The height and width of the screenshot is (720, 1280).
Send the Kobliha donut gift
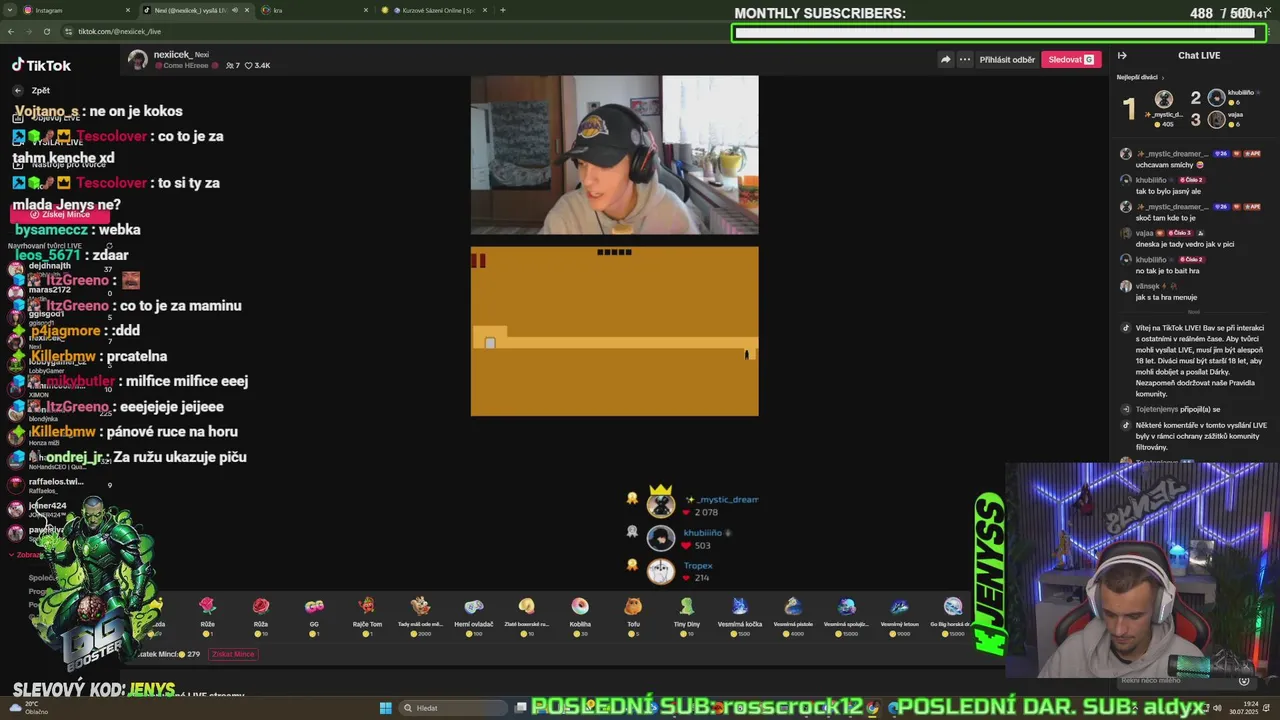pyautogui.click(x=580, y=617)
